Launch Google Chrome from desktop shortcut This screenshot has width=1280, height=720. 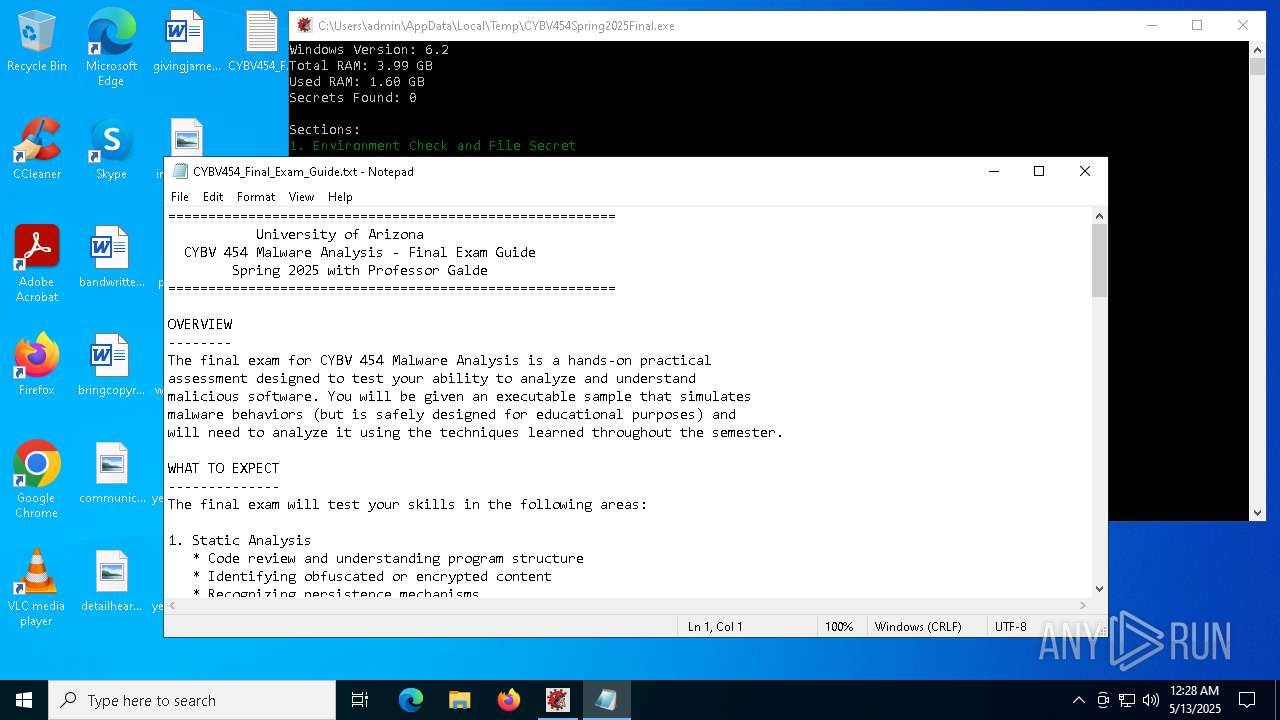click(37, 480)
